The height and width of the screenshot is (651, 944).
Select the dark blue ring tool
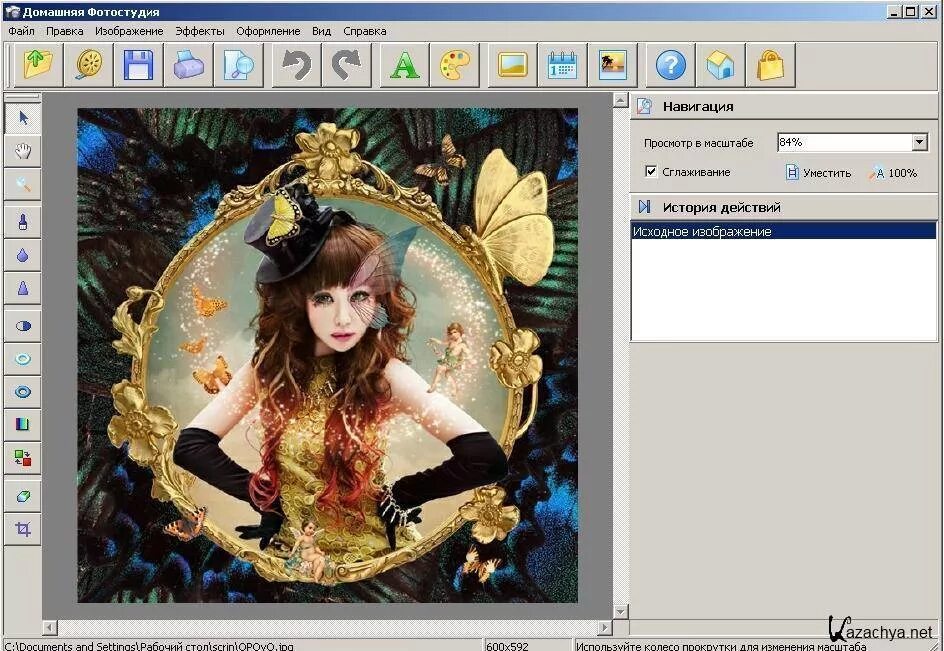coord(23,392)
